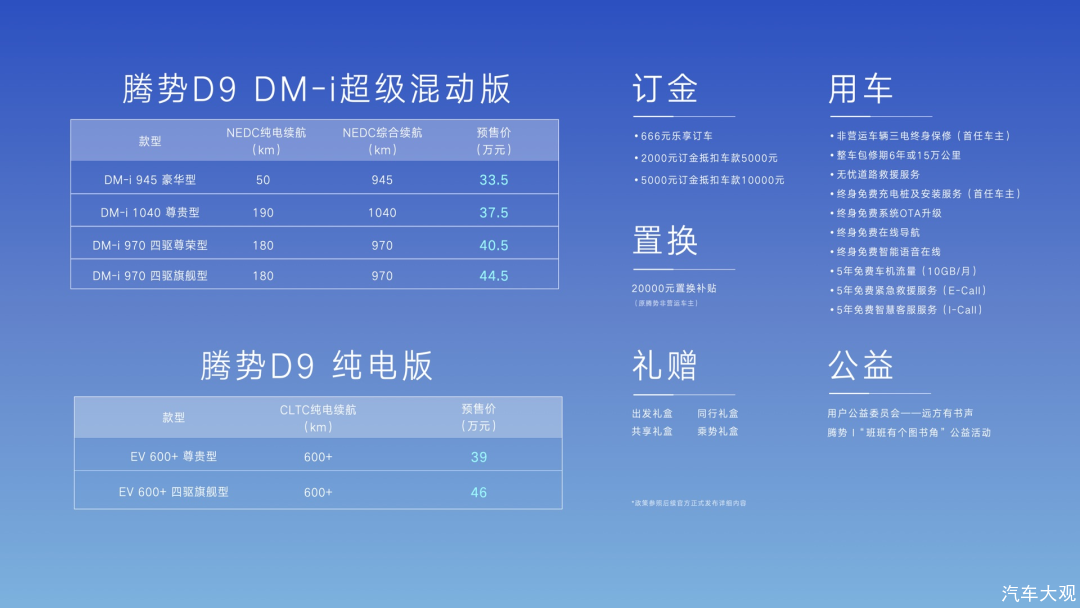Click the 班班有个图书角 公益活动 line
Viewport: 1080px width, 608px height.
[x=909, y=433]
